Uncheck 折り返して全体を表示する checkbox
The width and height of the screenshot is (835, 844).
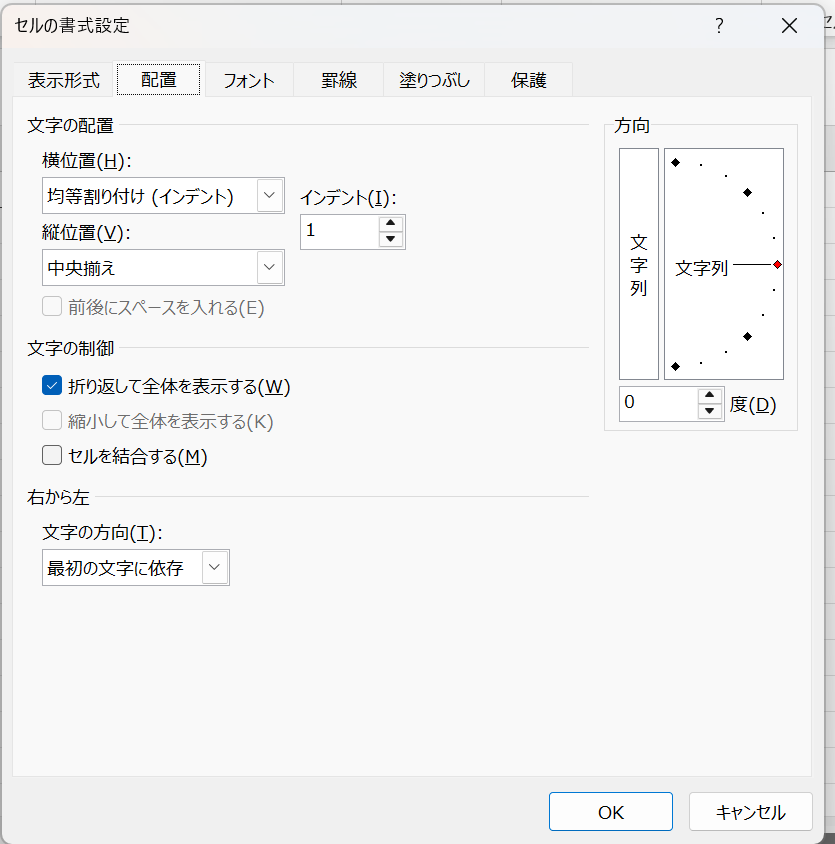point(53,386)
